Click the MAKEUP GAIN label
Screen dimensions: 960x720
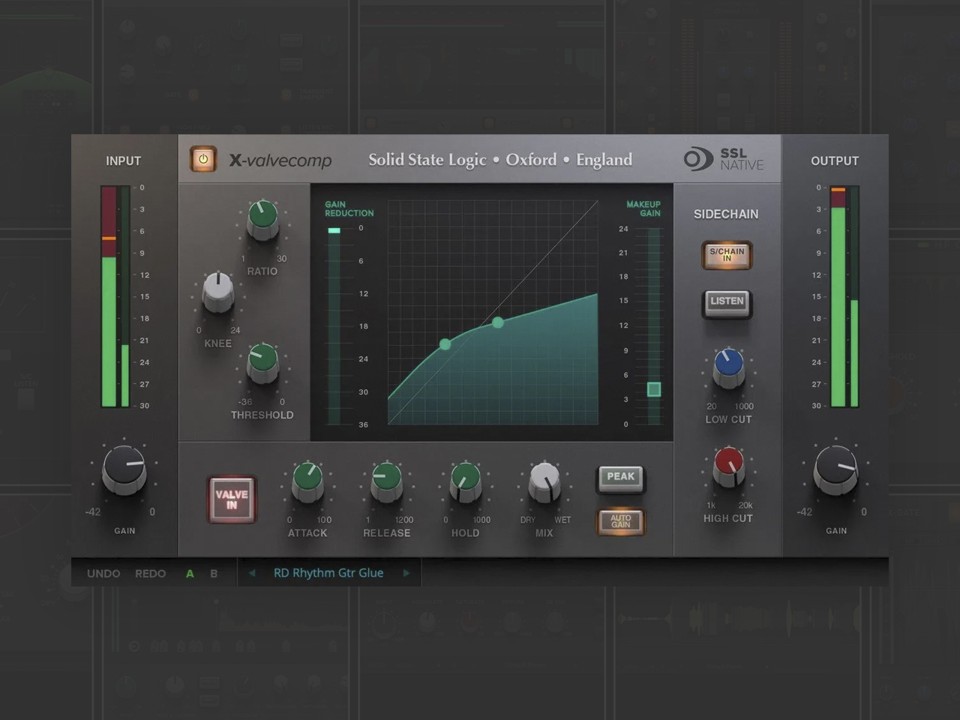pos(643,209)
